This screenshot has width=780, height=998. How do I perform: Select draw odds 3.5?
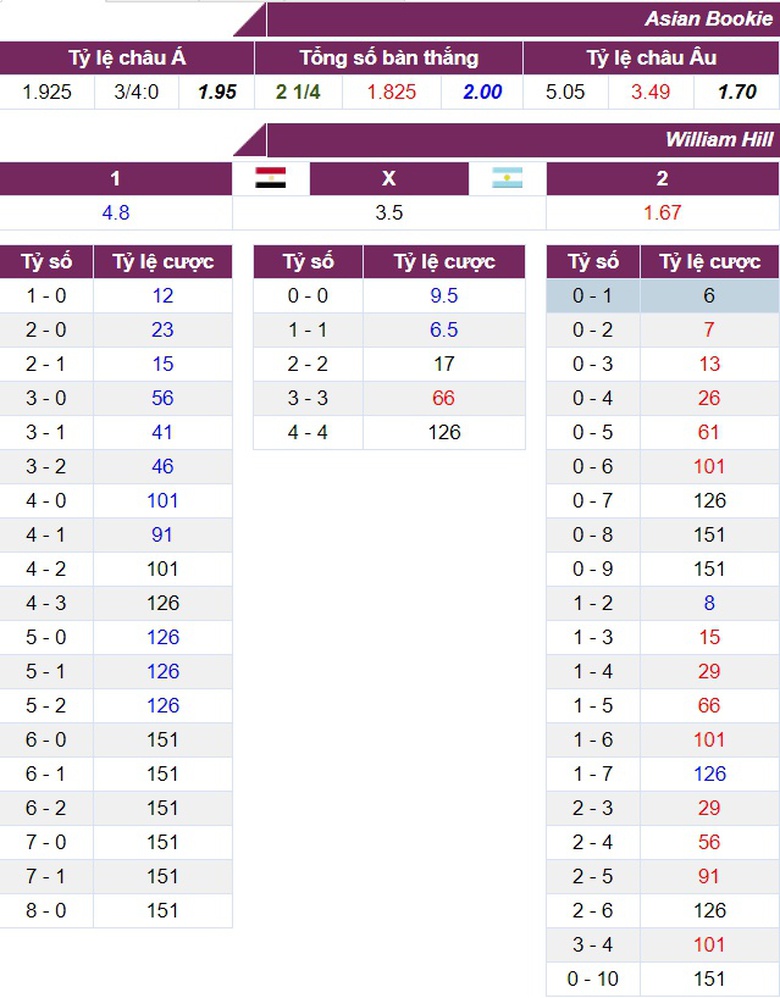pos(389,213)
